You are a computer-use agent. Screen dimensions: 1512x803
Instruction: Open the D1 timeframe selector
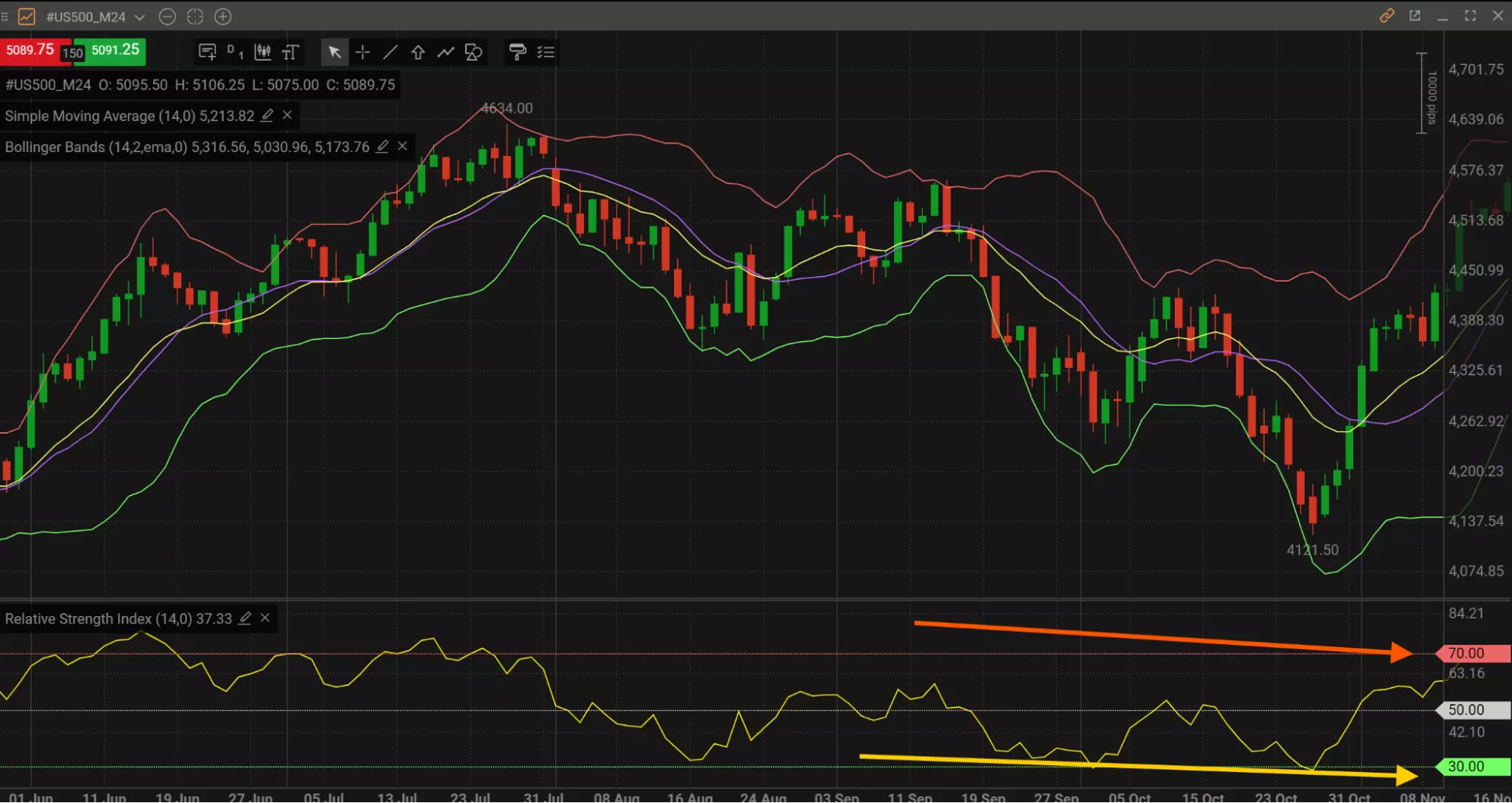click(x=234, y=52)
